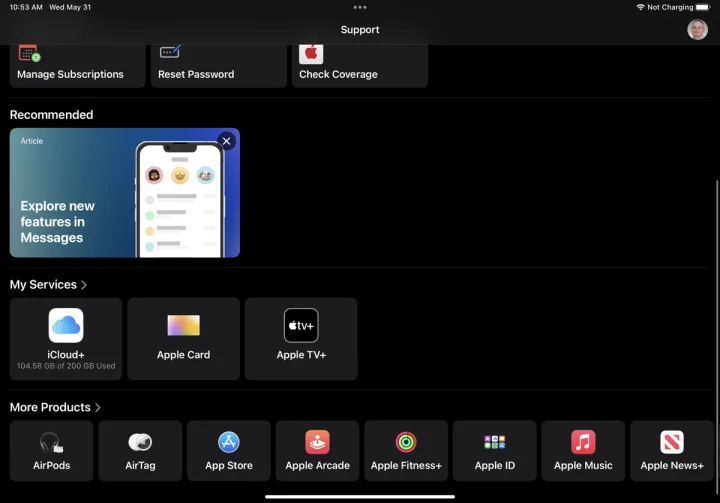Open the Explore new features in Messages article

110,200
